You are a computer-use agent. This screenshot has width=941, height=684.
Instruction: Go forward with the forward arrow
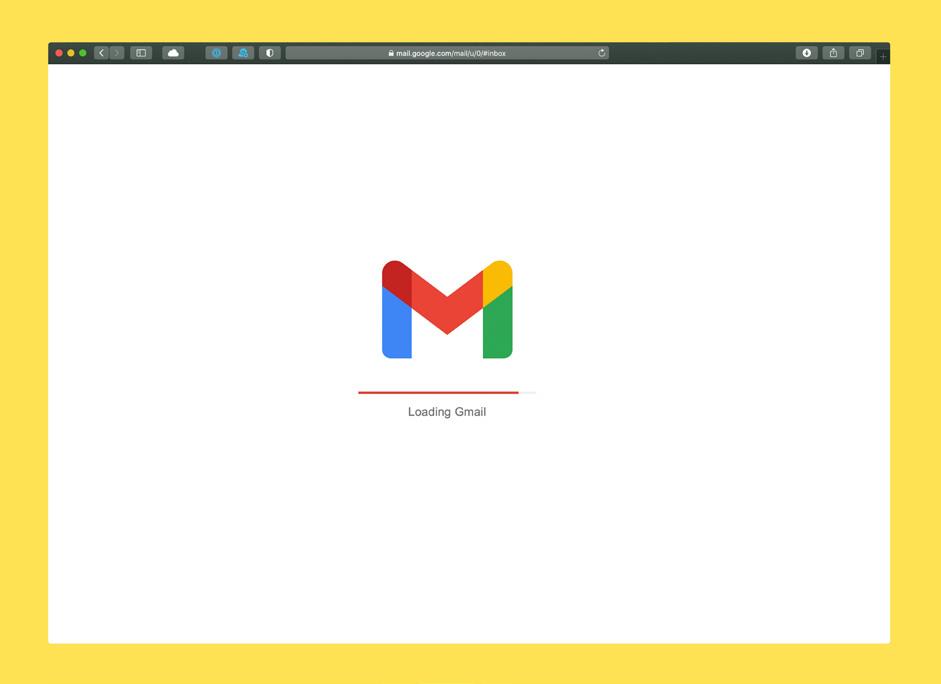(117, 53)
